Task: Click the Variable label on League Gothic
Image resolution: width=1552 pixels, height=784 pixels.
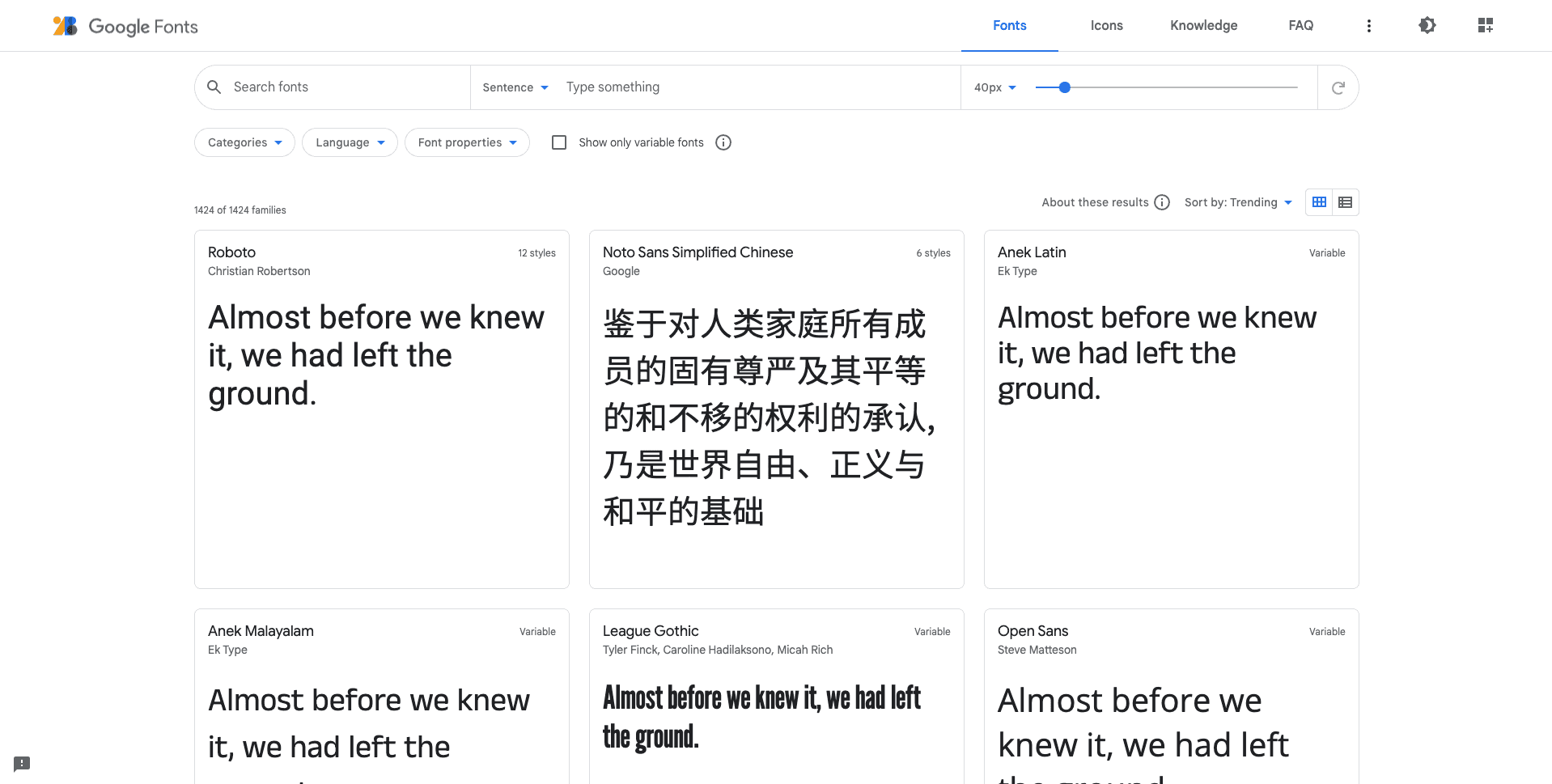Action: coord(932,632)
